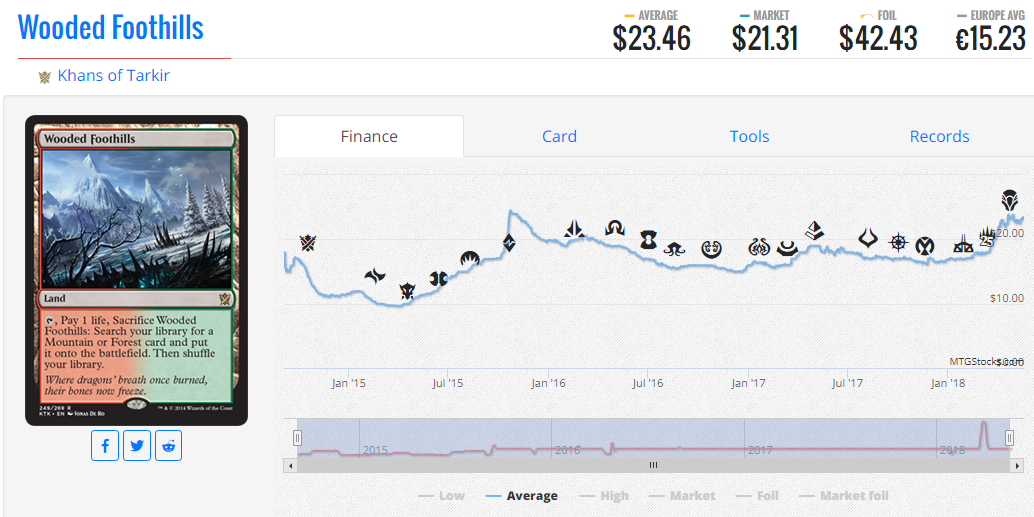
Task: Click the $21.31 market price
Action: 765,38
